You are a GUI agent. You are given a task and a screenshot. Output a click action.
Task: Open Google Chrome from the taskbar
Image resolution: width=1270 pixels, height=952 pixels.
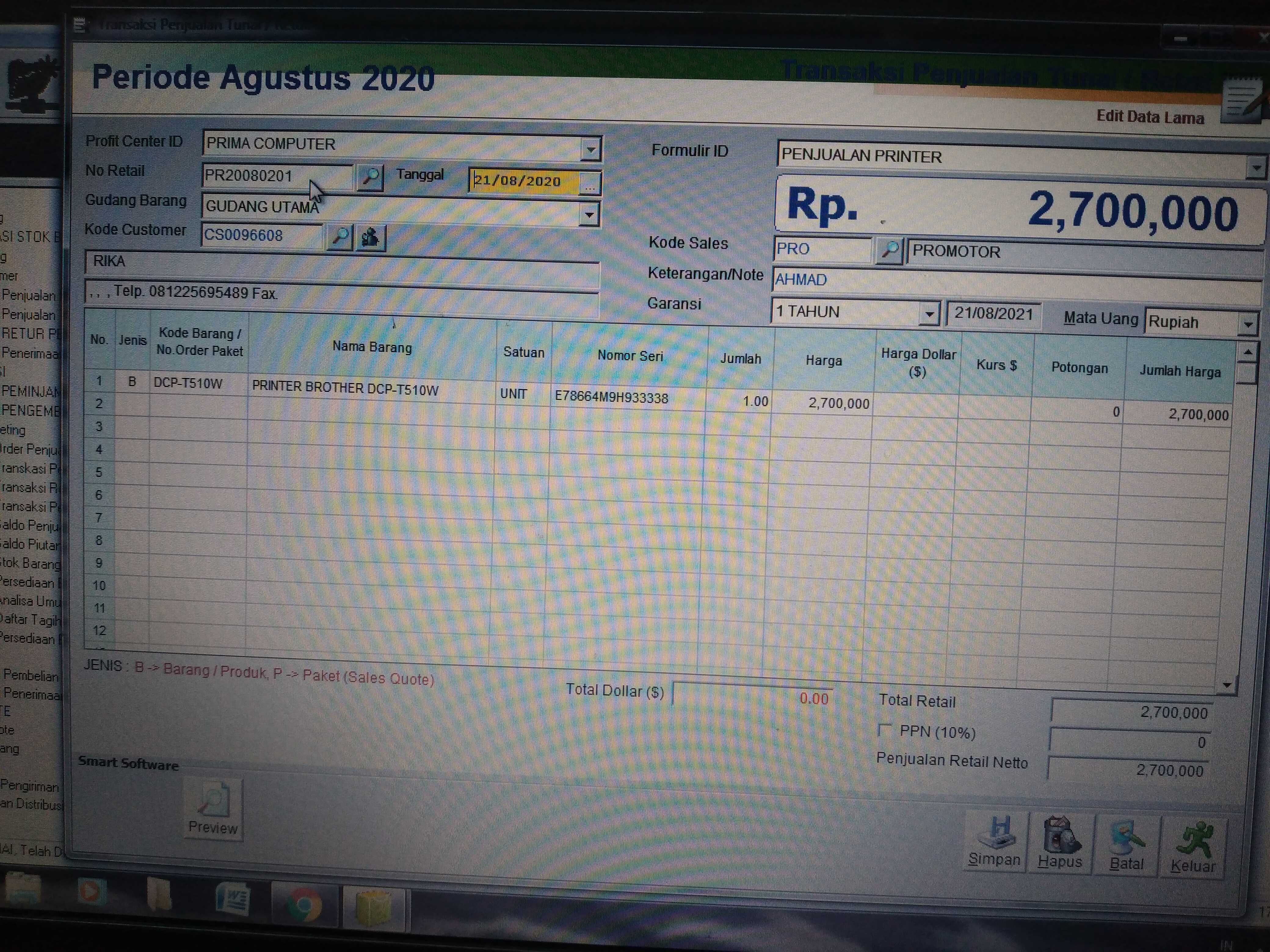coord(304,906)
